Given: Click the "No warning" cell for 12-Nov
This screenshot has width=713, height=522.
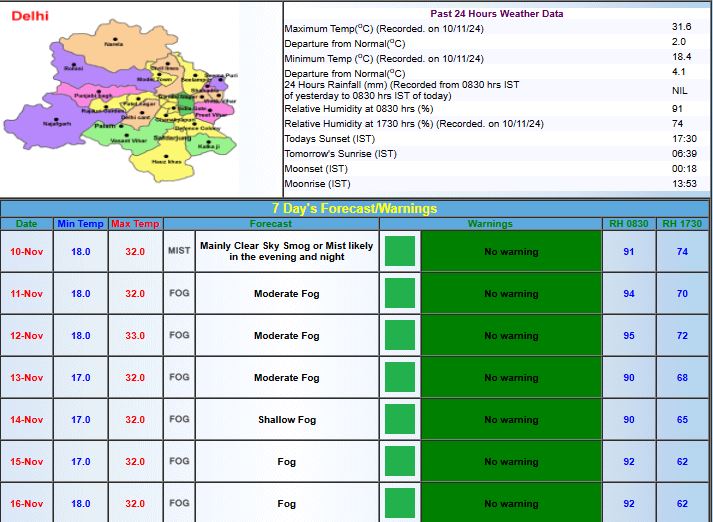Looking at the screenshot, I should [x=511, y=336].
